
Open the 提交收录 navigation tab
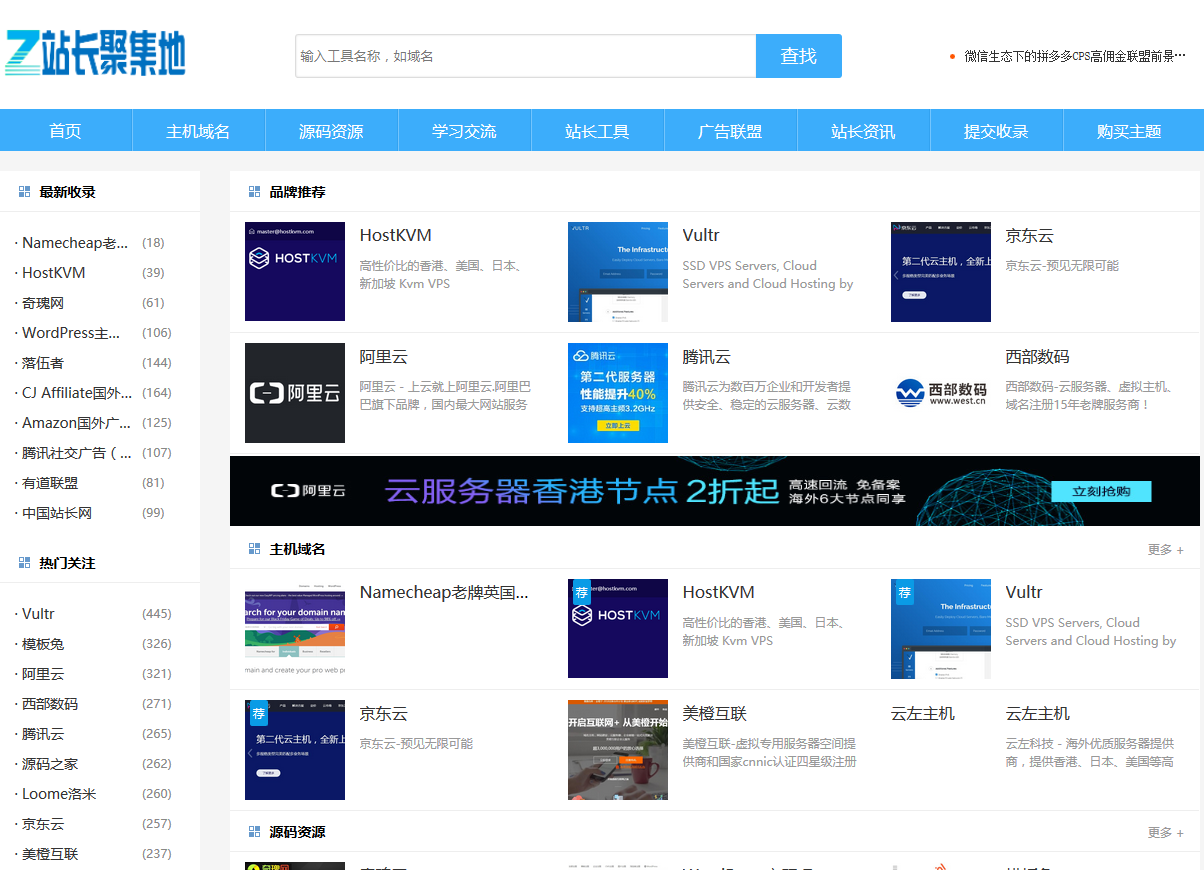tap(997, 131)
